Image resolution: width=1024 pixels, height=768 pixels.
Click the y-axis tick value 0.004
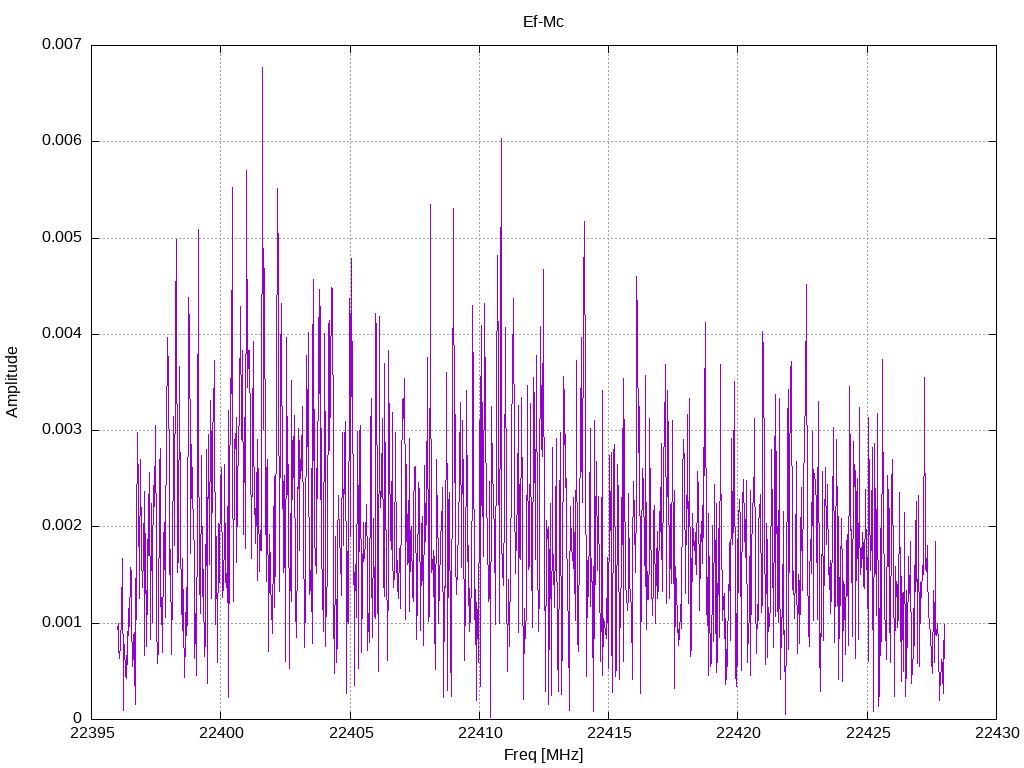point(62,334)
